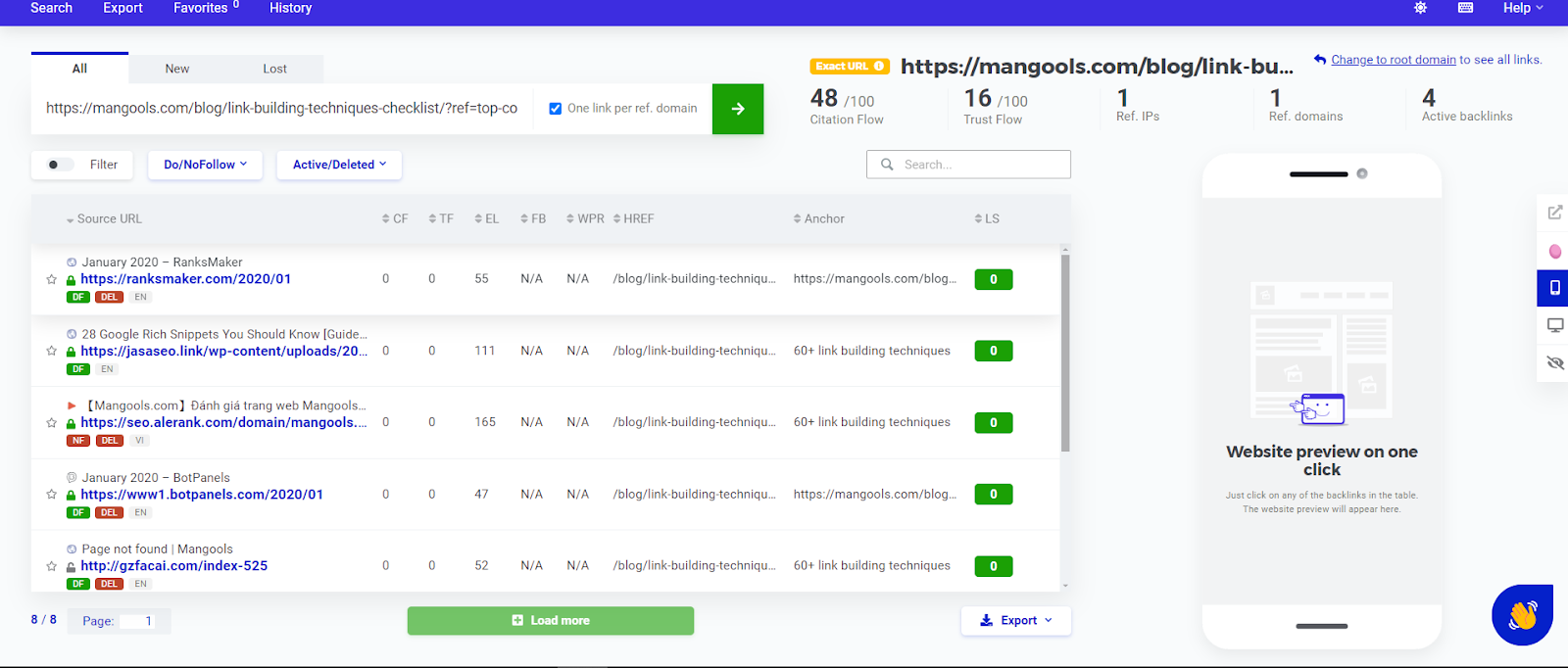Viewport: 1568px width, 668px height.
Task: Sort by EL column
Action: [x=486, y=219]
